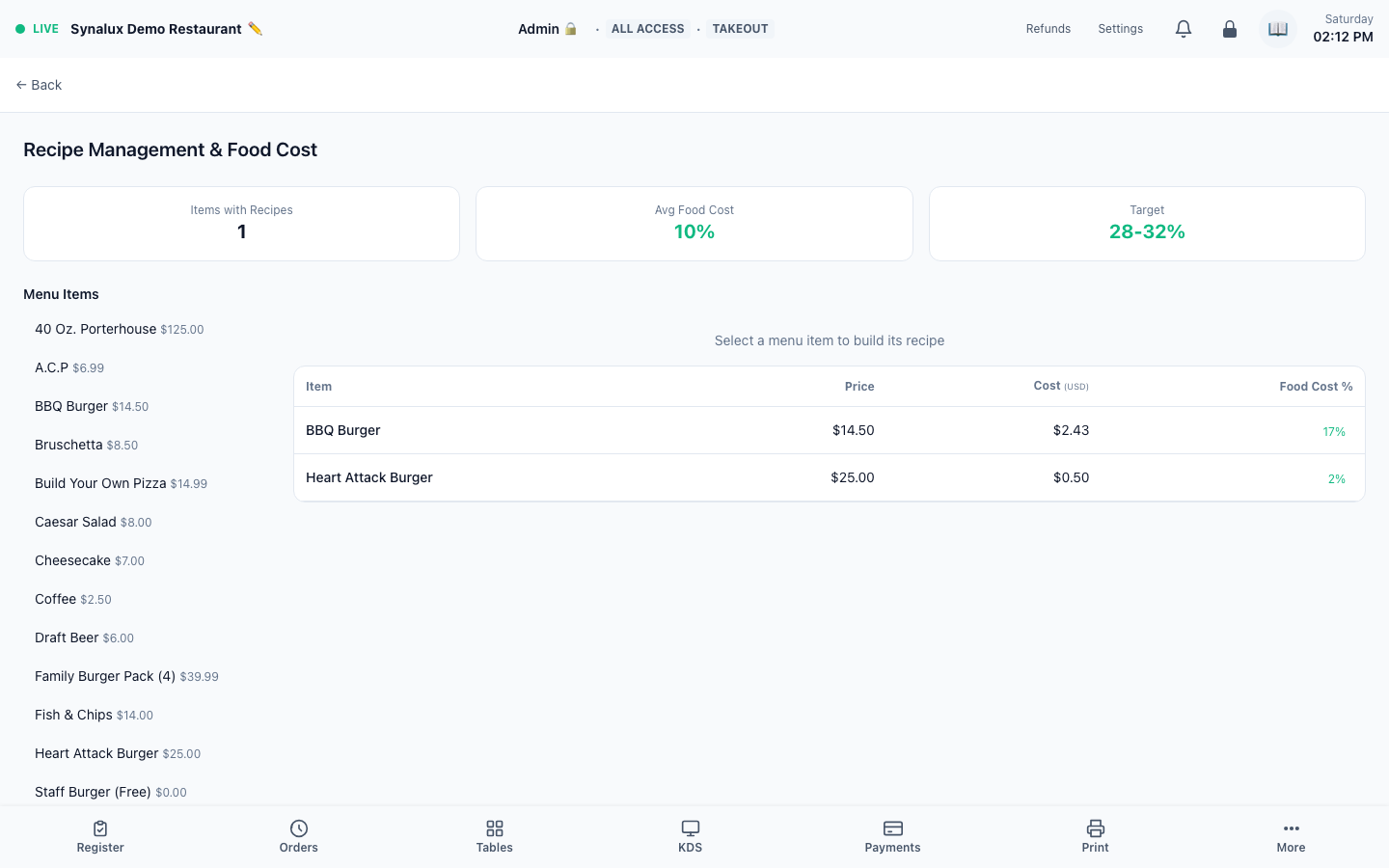Image resolution: width=1389 pixels, height=868 pixels.
Task: Click the lock screen padlock icon
Action: pyautogui.click(x=1230, y=29)
